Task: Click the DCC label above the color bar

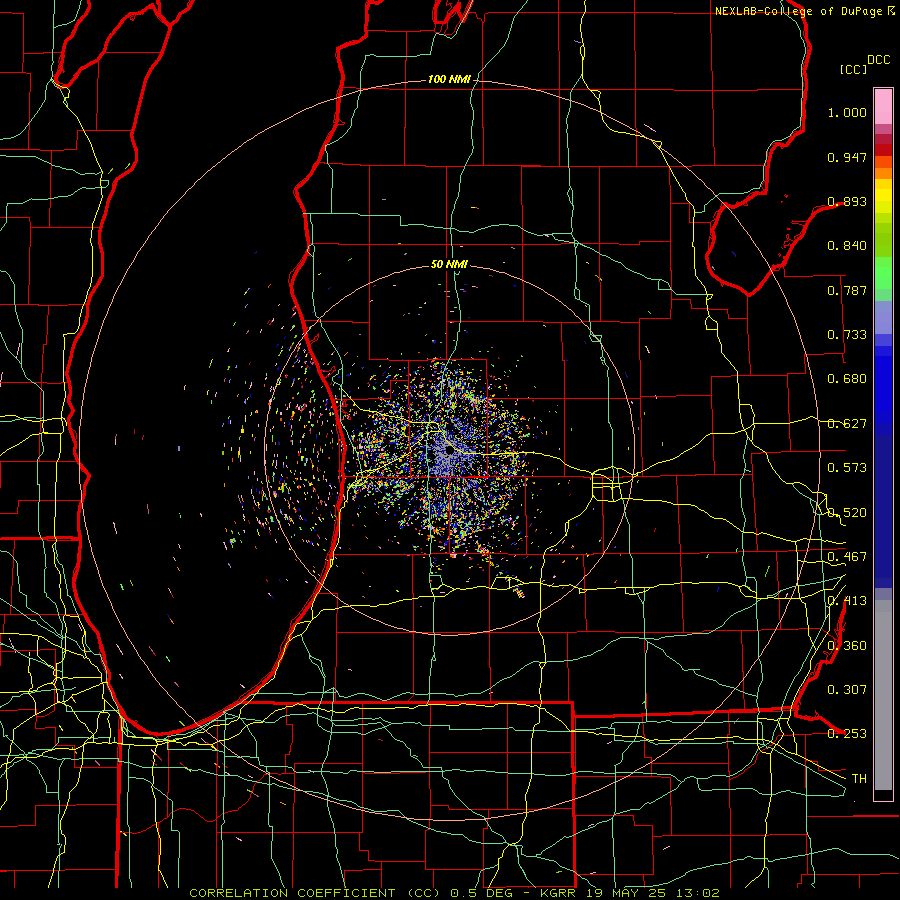Action: [x=879, y=60]
